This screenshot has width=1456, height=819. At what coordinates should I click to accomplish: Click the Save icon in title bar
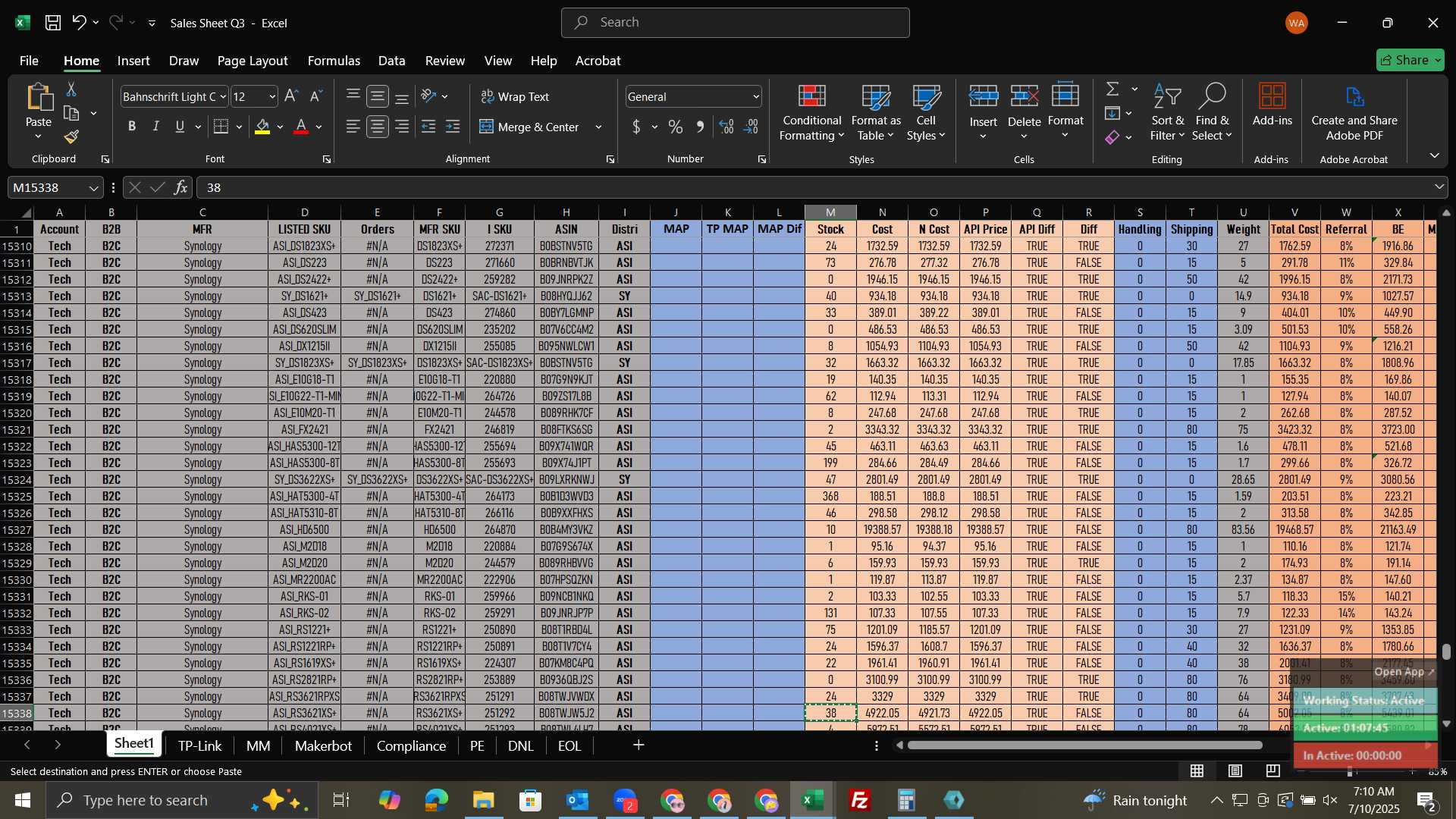pos(52,23)
